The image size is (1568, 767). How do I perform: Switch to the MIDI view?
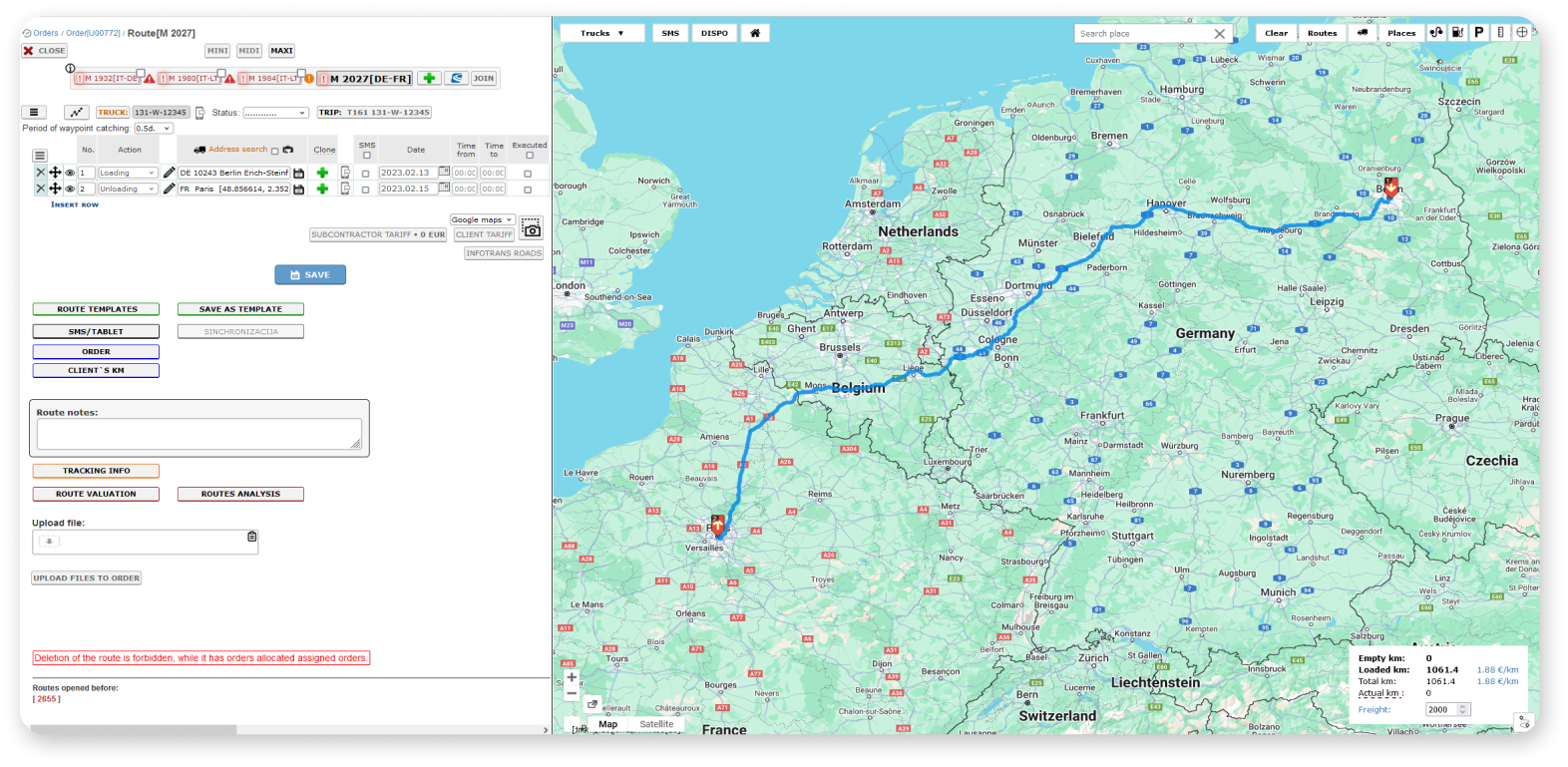coord(249,51)
